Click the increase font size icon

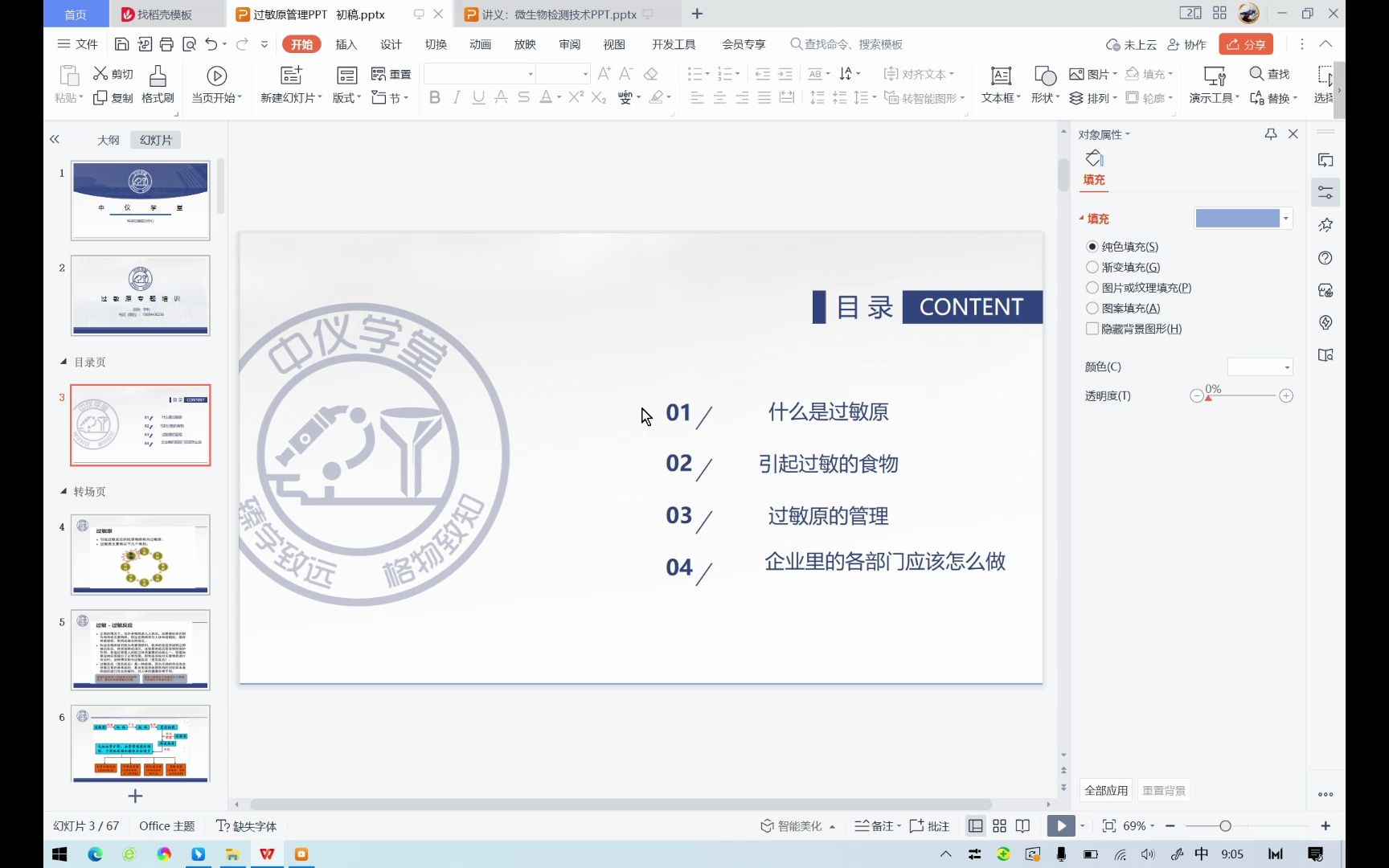coord(604,74)
